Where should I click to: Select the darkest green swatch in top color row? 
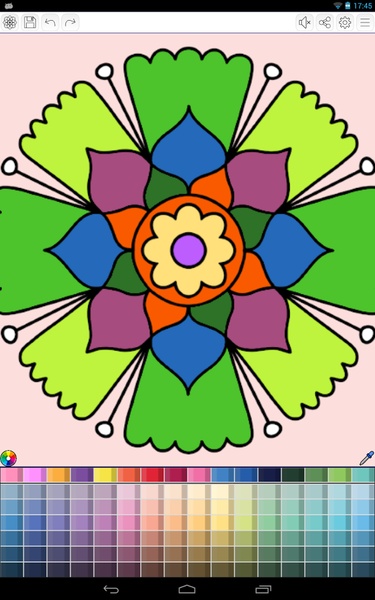pyautogui.click(x=293, y=475)
